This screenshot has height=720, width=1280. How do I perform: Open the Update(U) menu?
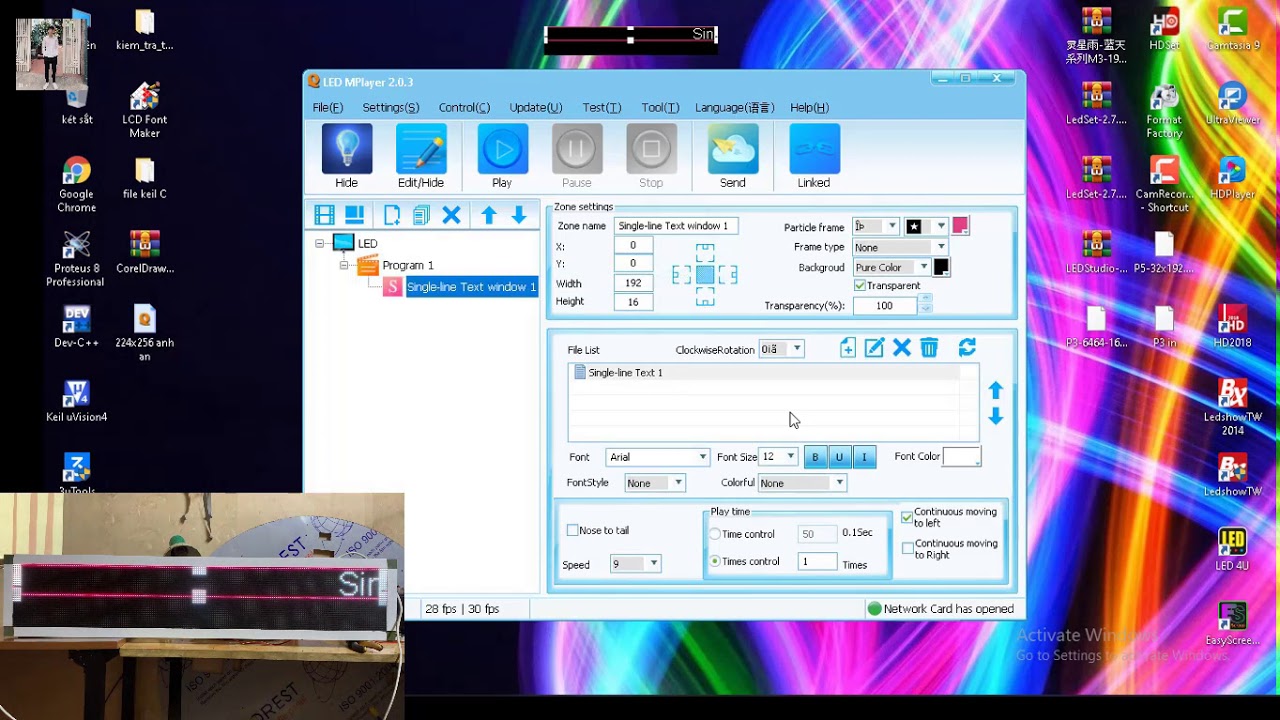point(536,108)
